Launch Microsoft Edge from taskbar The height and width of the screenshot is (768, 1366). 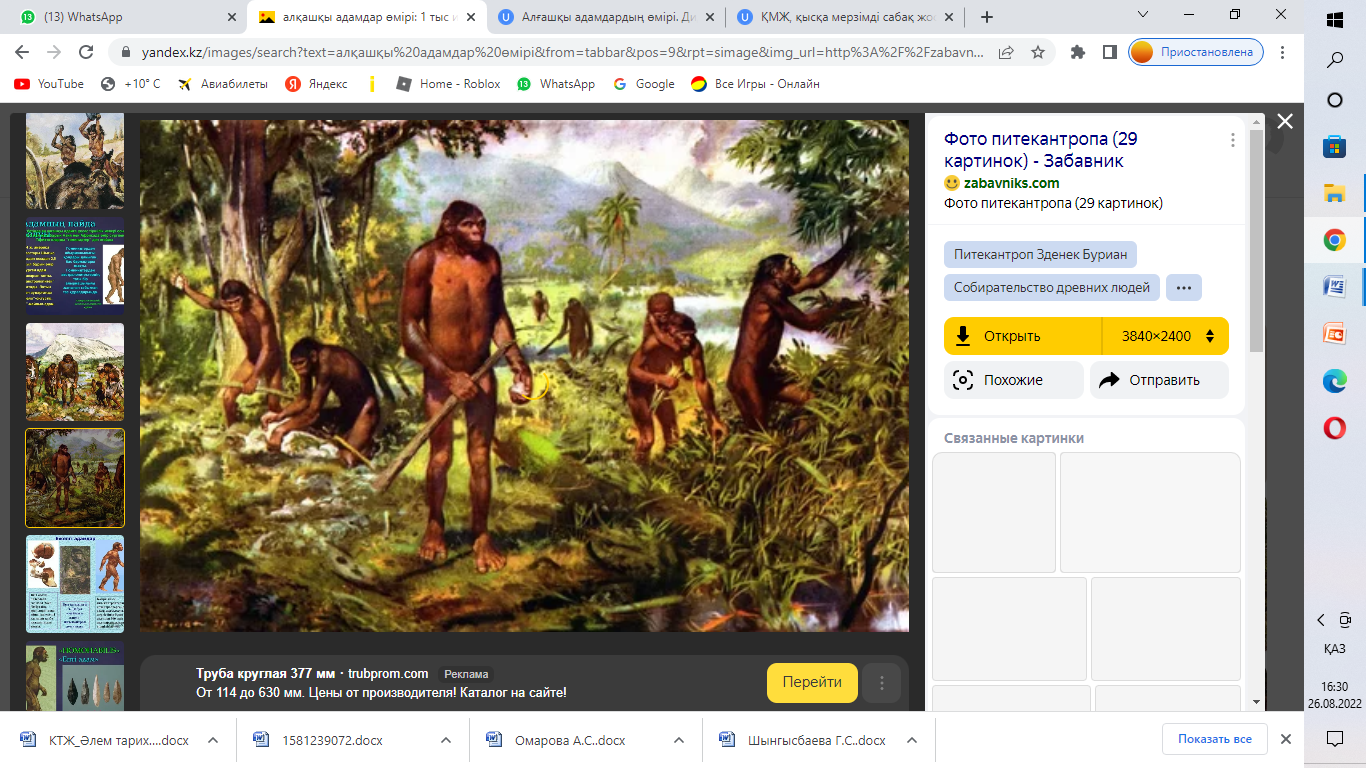tap(1334, 381)
